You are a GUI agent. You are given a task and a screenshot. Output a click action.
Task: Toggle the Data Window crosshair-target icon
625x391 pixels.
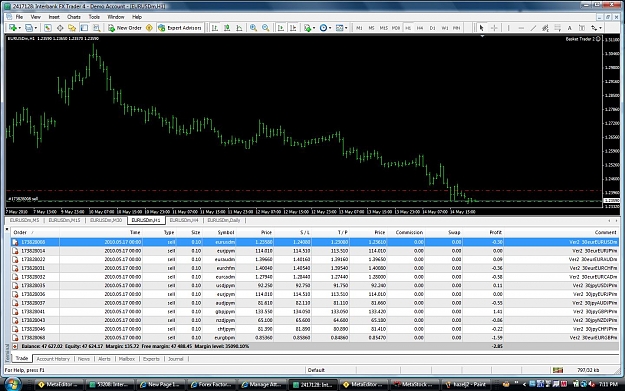(60, 28)
